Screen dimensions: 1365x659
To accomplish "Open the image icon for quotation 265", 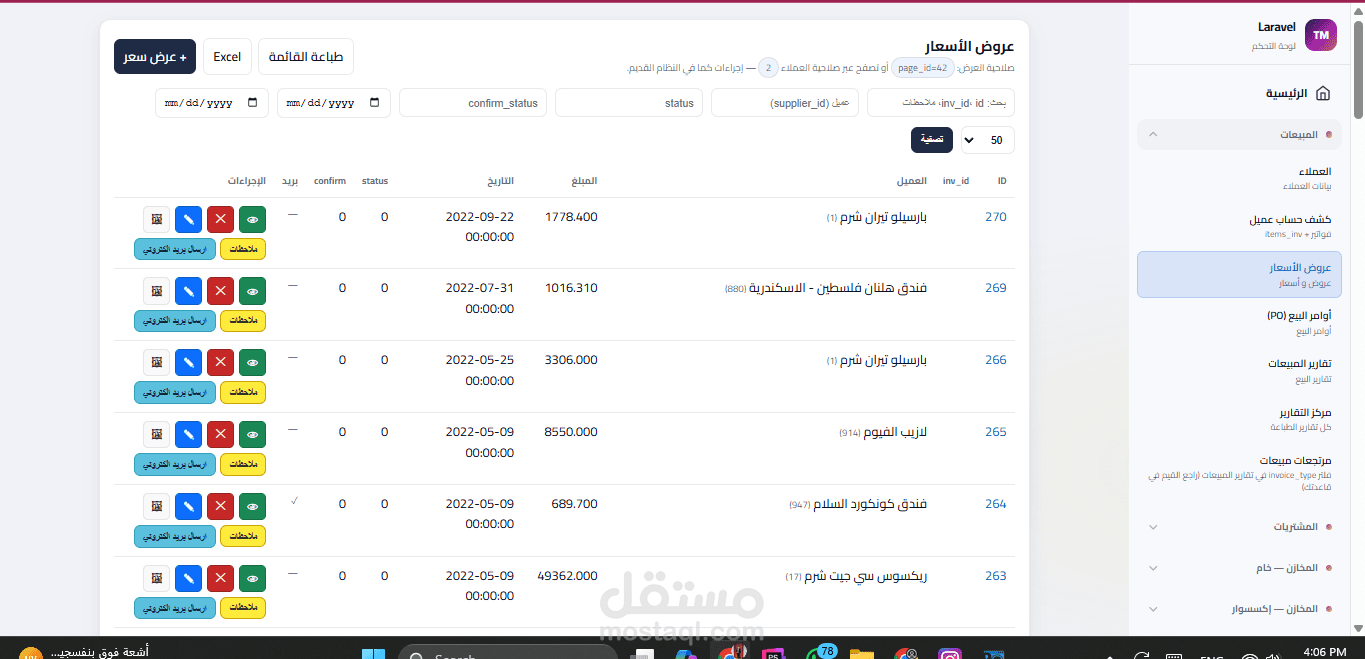I will click(156, 436).
